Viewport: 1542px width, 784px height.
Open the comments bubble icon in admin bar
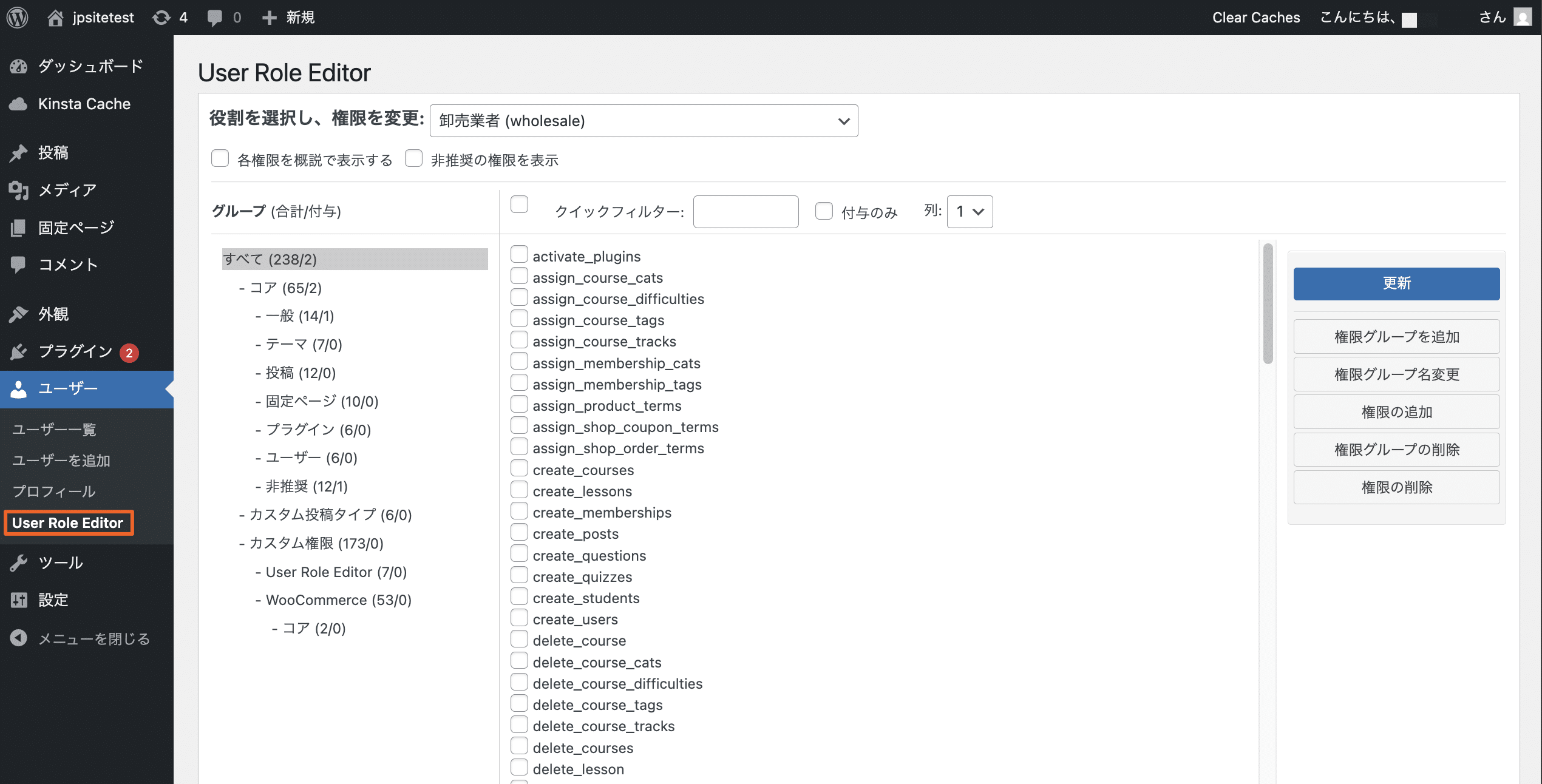214,18
